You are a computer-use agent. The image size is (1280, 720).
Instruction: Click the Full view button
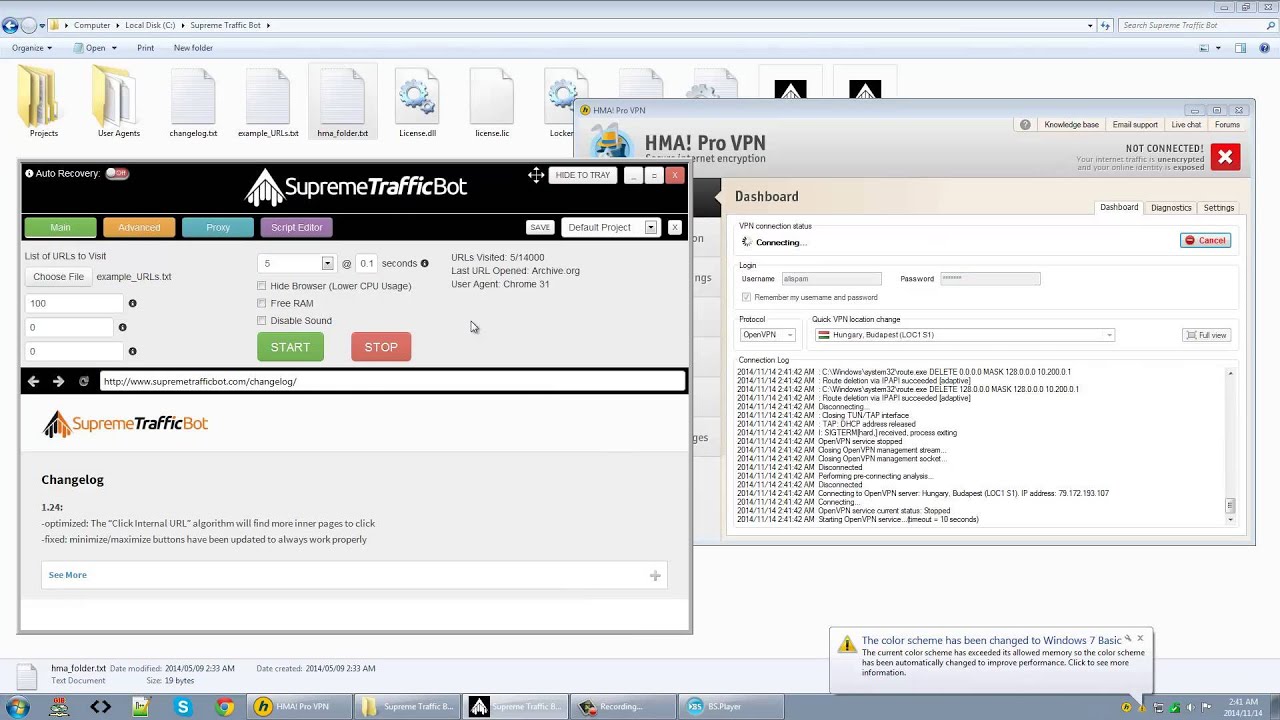coord(1206,335)
